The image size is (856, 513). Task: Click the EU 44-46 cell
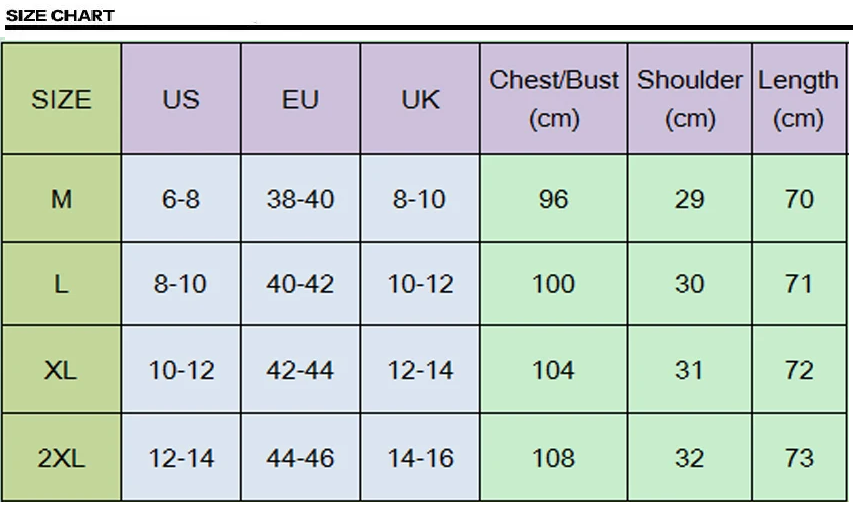(x=300, y=458)
